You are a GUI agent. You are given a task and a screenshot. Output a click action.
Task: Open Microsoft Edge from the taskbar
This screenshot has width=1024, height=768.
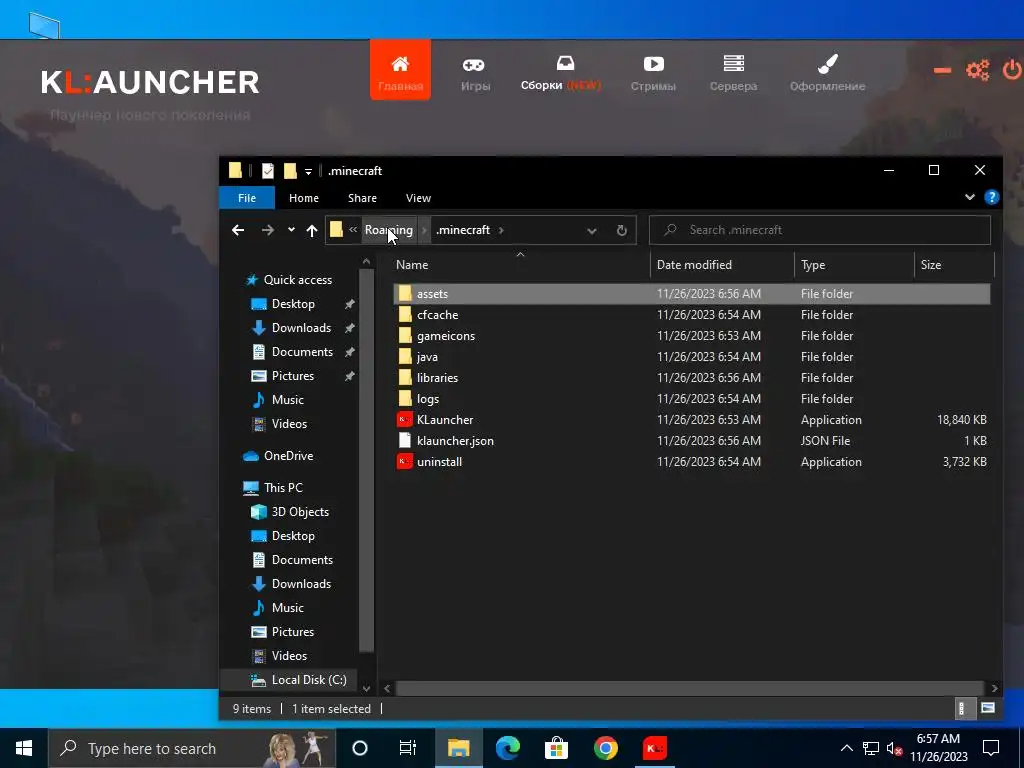(x=507, y=748)
